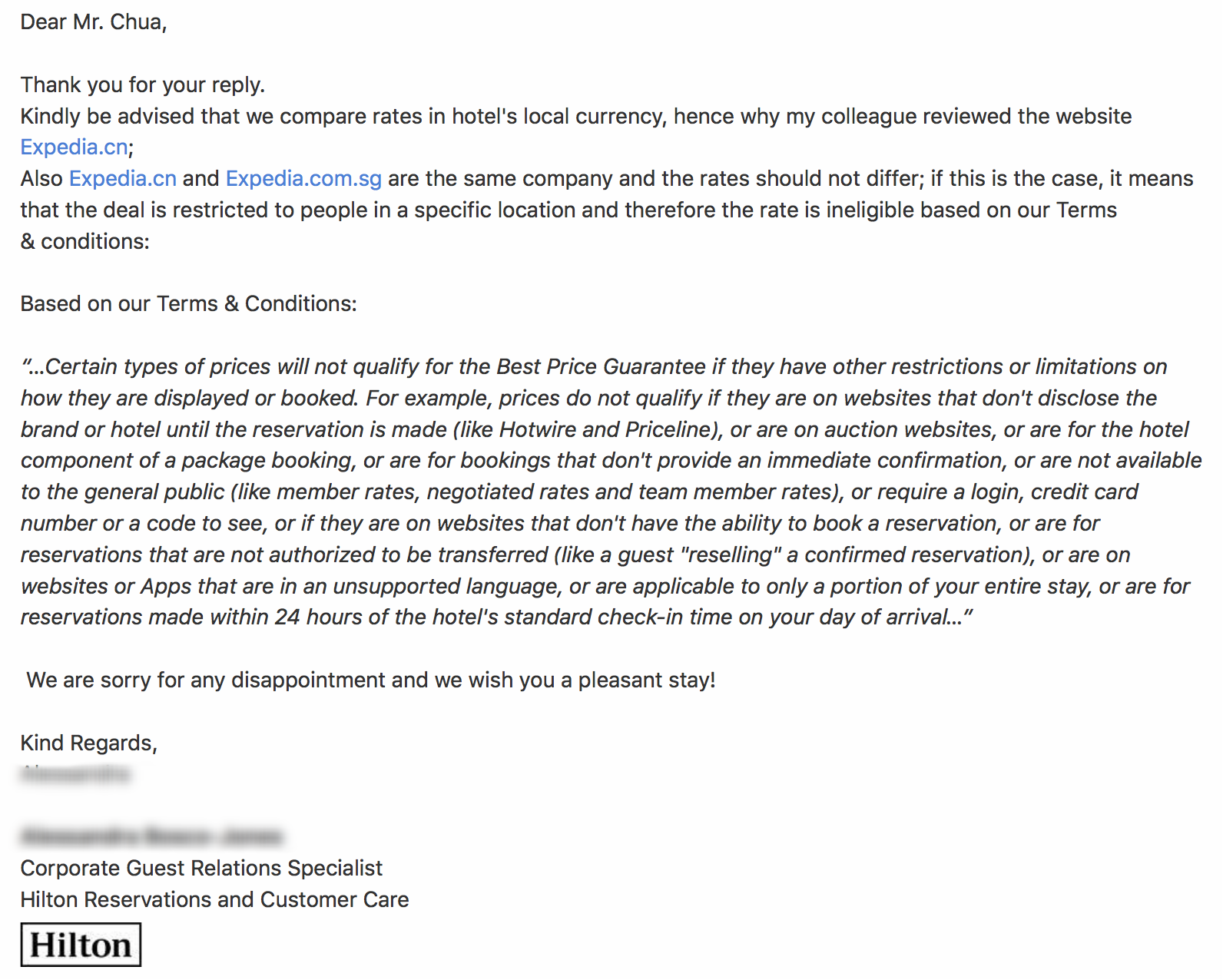Click the "Hilton Reservations and Customer Care" line
This screenshot has height=980, width=1223.
point(214,899)
